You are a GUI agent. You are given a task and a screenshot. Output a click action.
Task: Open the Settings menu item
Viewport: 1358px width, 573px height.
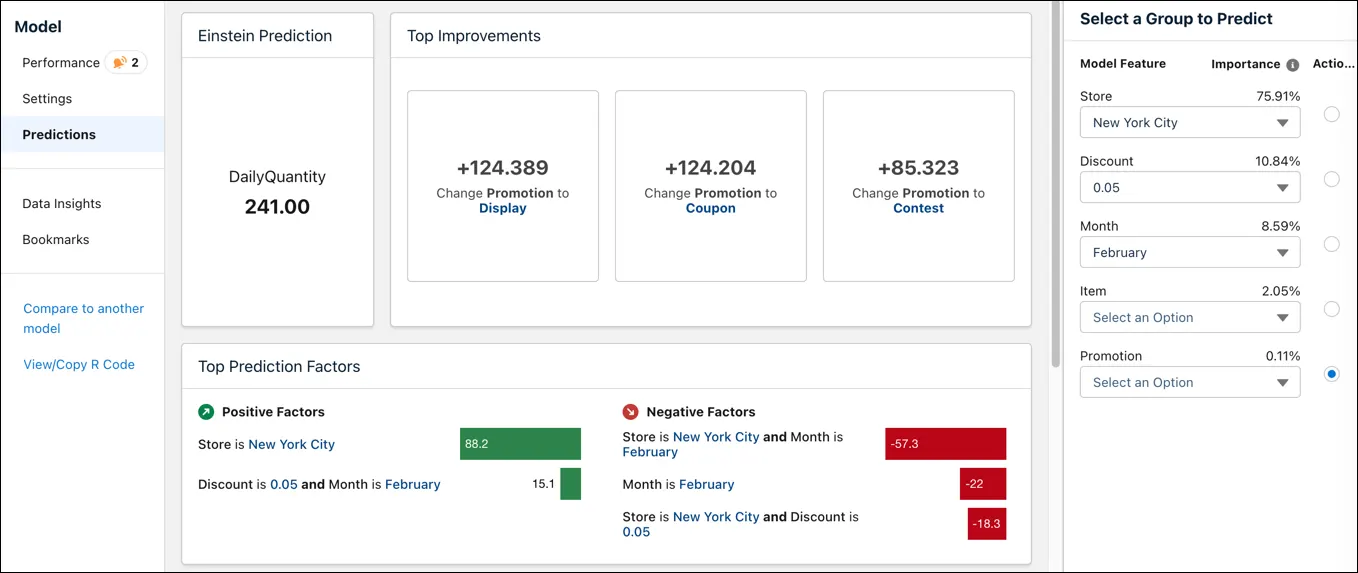47,99
